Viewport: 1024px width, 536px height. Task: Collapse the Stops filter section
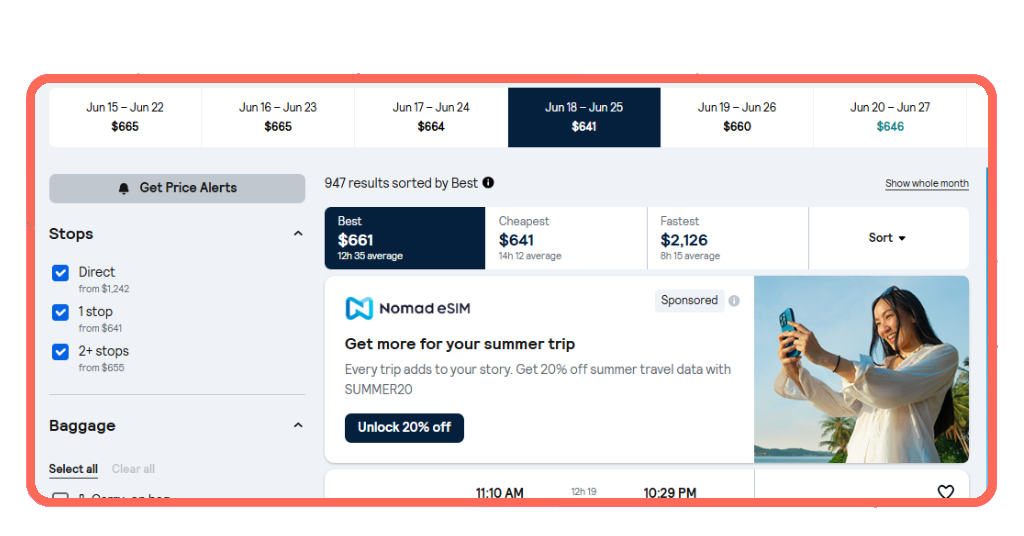pyautogui.click(x=298, y=234)
